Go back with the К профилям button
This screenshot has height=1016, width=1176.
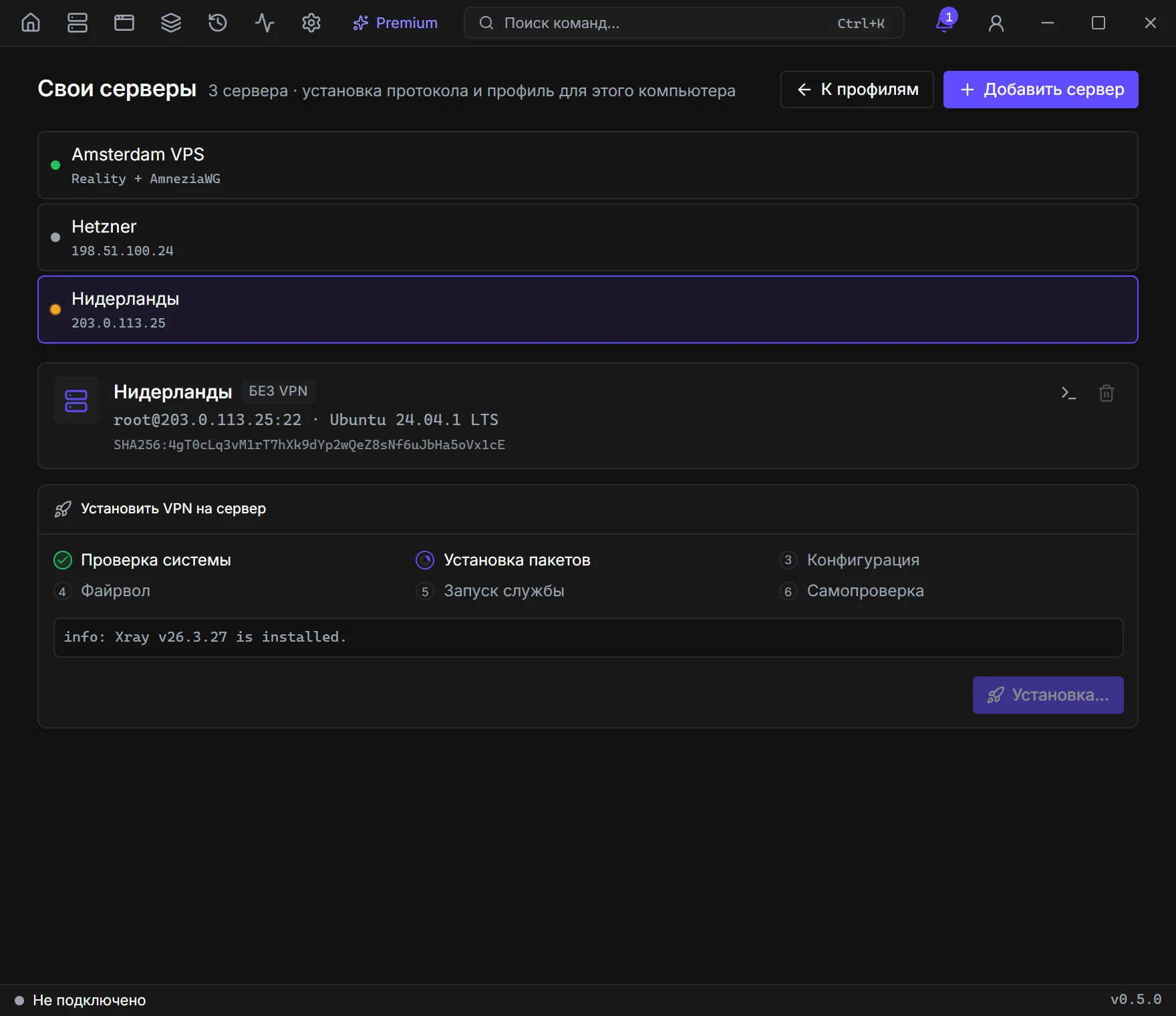click(x=857, y=90)
